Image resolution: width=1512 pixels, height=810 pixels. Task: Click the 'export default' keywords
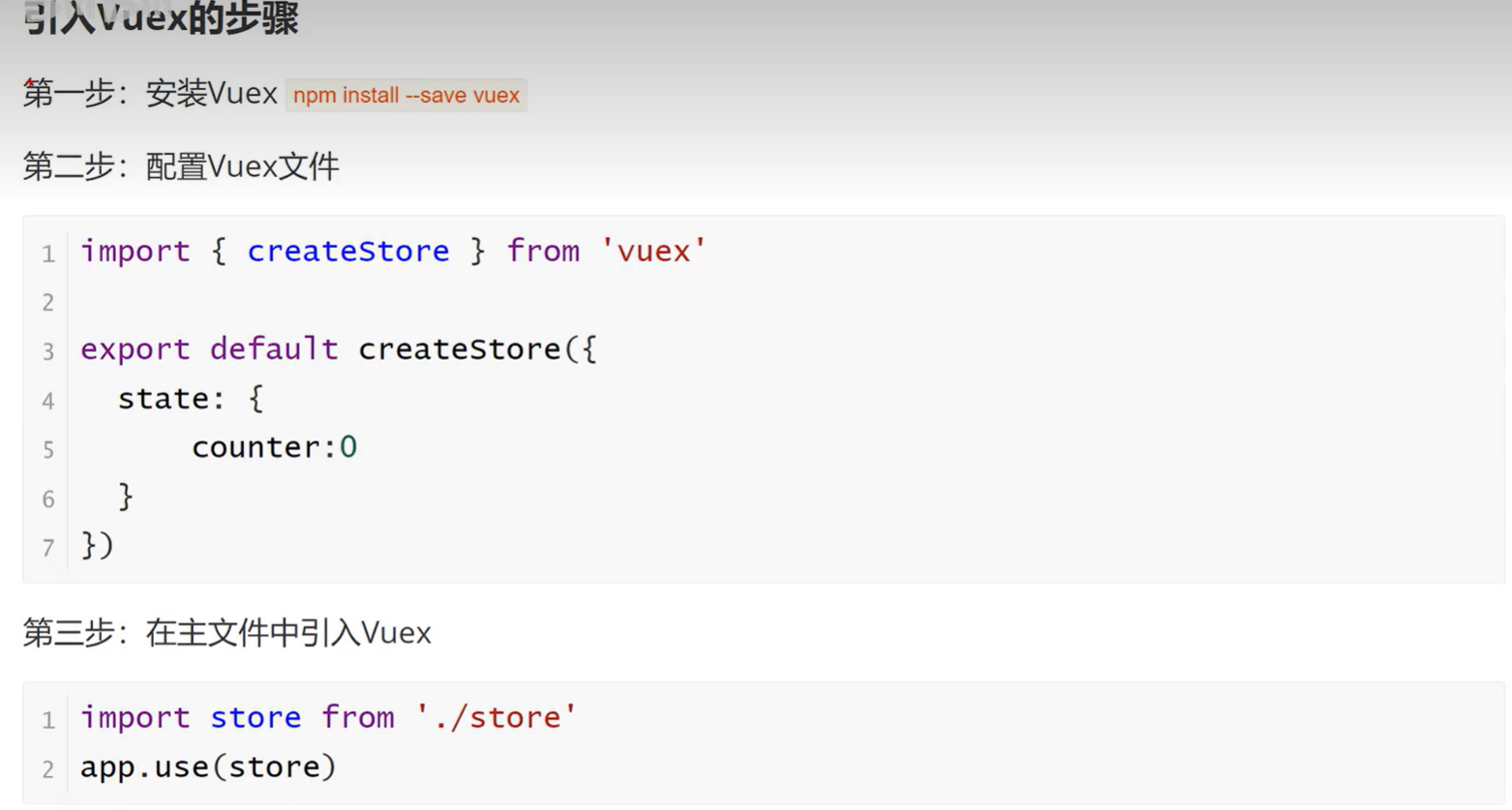209,349
